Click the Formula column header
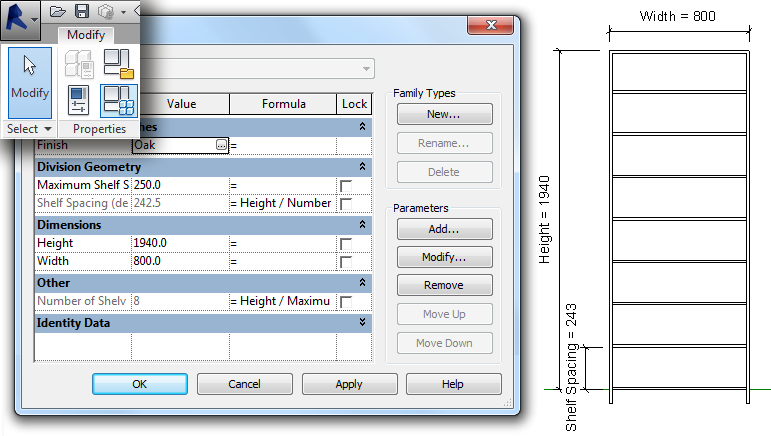The width and height of the screenshot is (771, 436). point(283,104)
